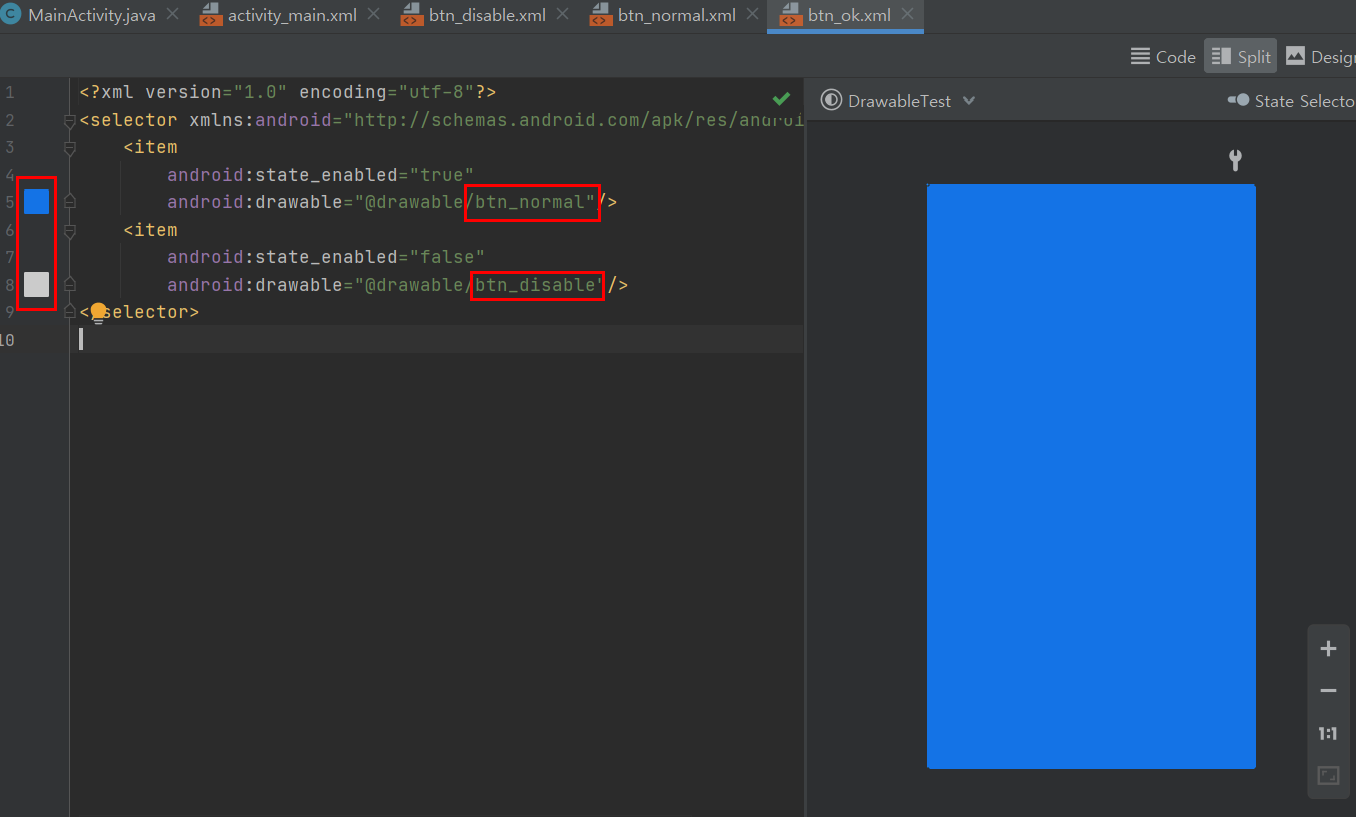Viewport: 1356px width, 817px height.
Task: Collapse the first item fold at line 3
Action: point(70,148)
